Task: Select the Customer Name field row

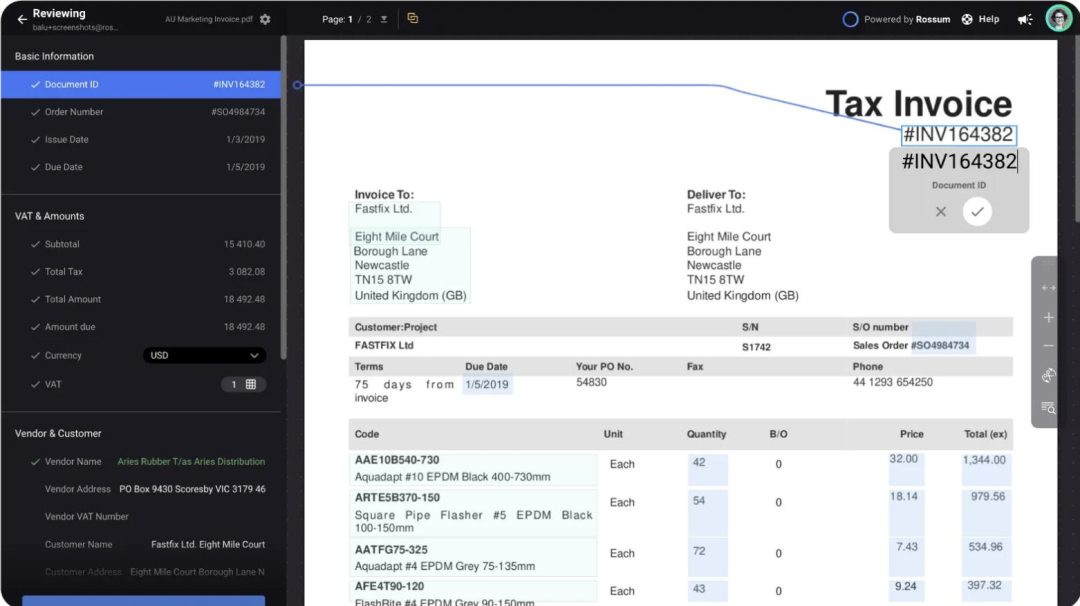Action: 141,544
